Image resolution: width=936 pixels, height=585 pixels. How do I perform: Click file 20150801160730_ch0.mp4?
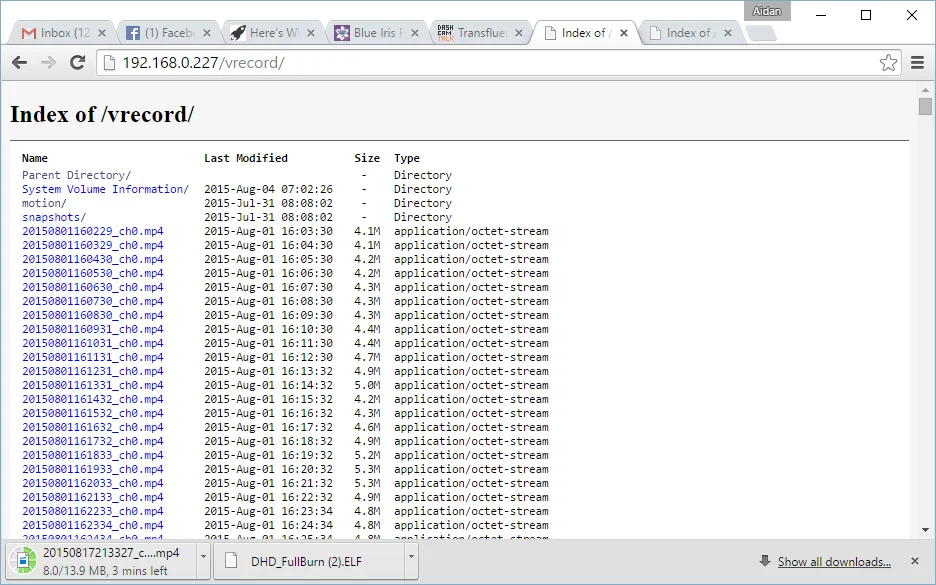click(93, 301)
